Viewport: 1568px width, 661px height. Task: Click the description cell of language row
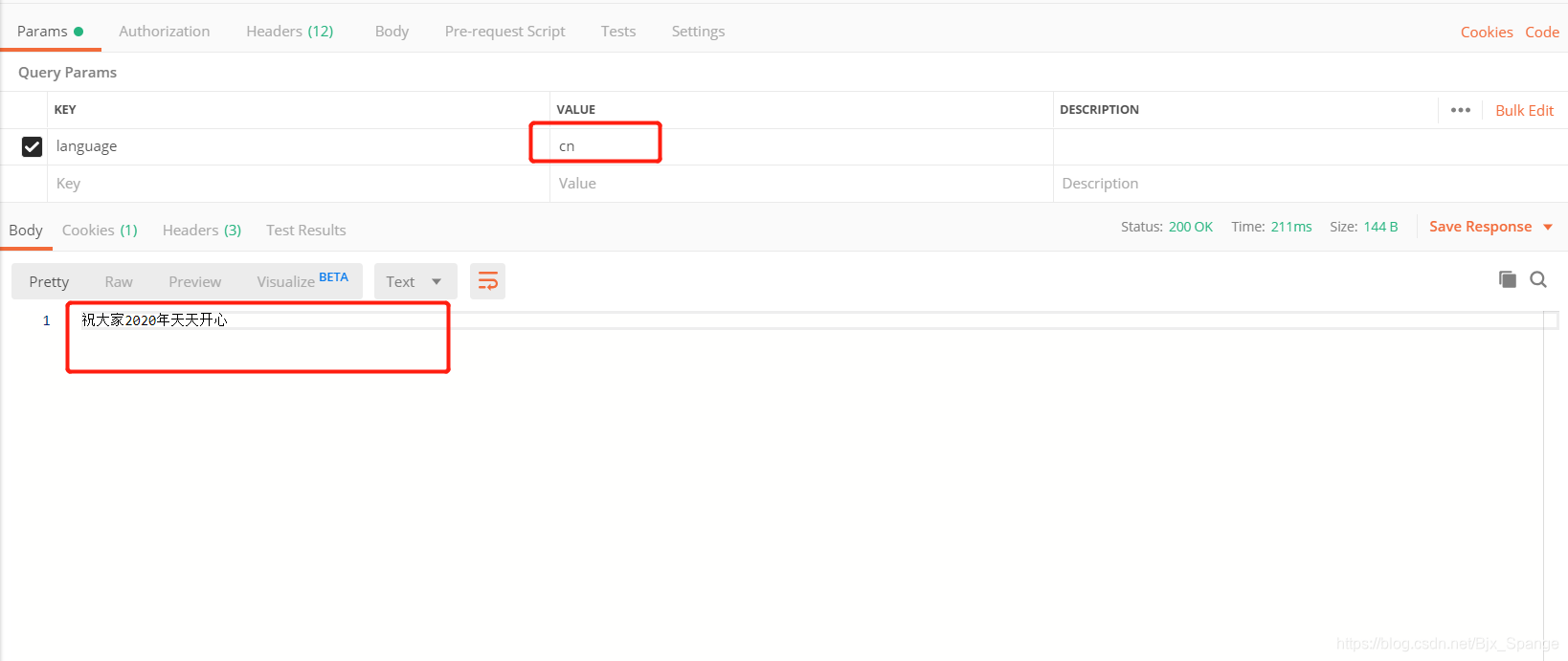click(1310, 146)
